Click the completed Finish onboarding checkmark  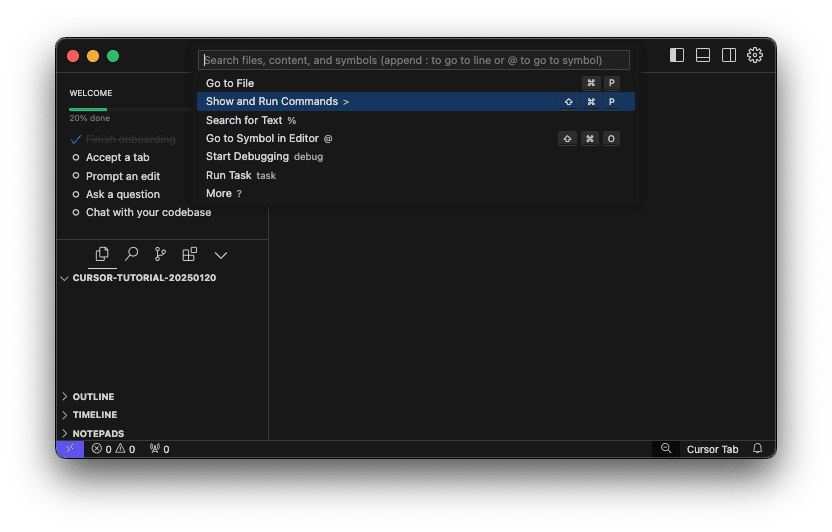point(76,139)
